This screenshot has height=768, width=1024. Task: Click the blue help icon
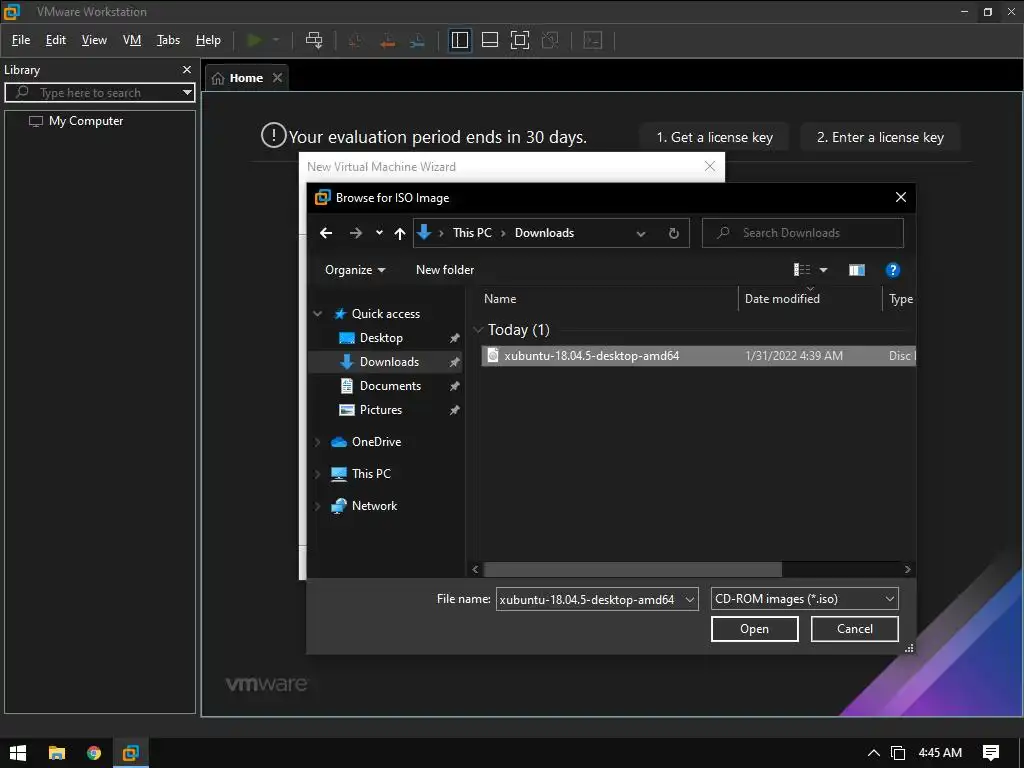point(892,270)
